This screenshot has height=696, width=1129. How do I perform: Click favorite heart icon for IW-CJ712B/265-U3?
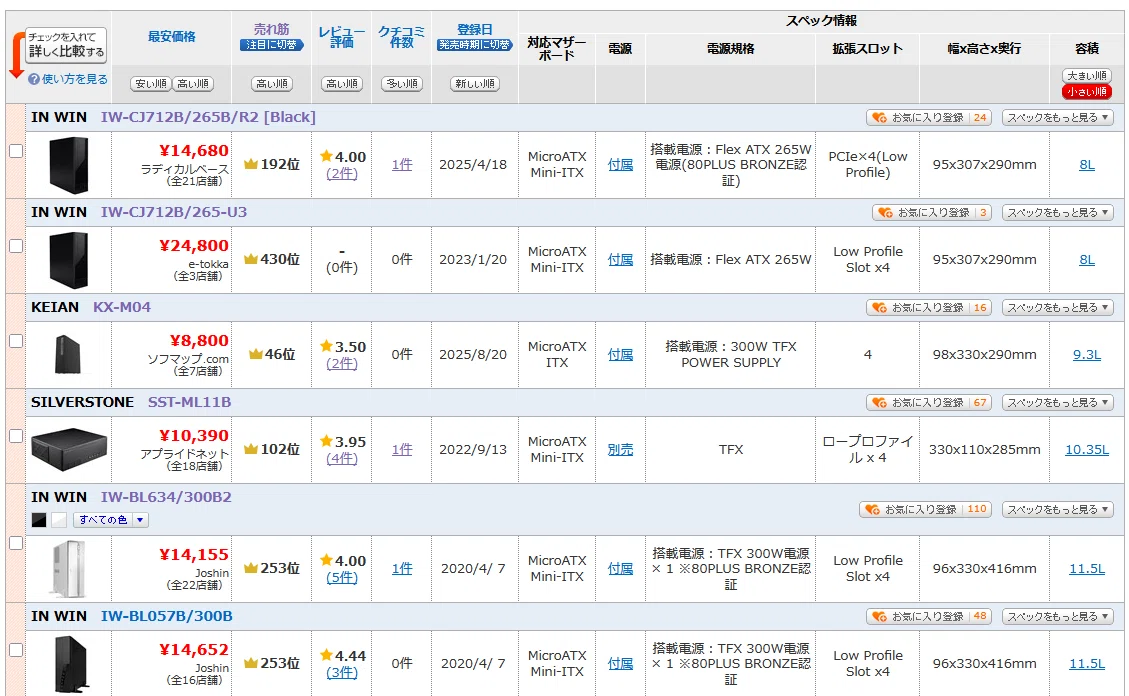(x=885, y=212)
